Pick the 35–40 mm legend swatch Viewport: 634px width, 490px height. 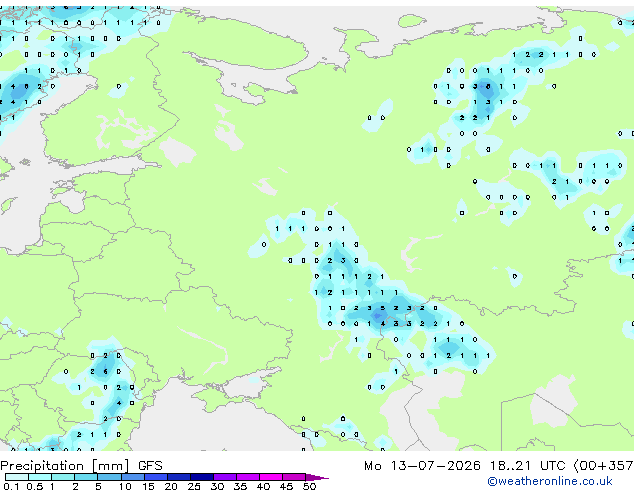[x=248, y=477]
